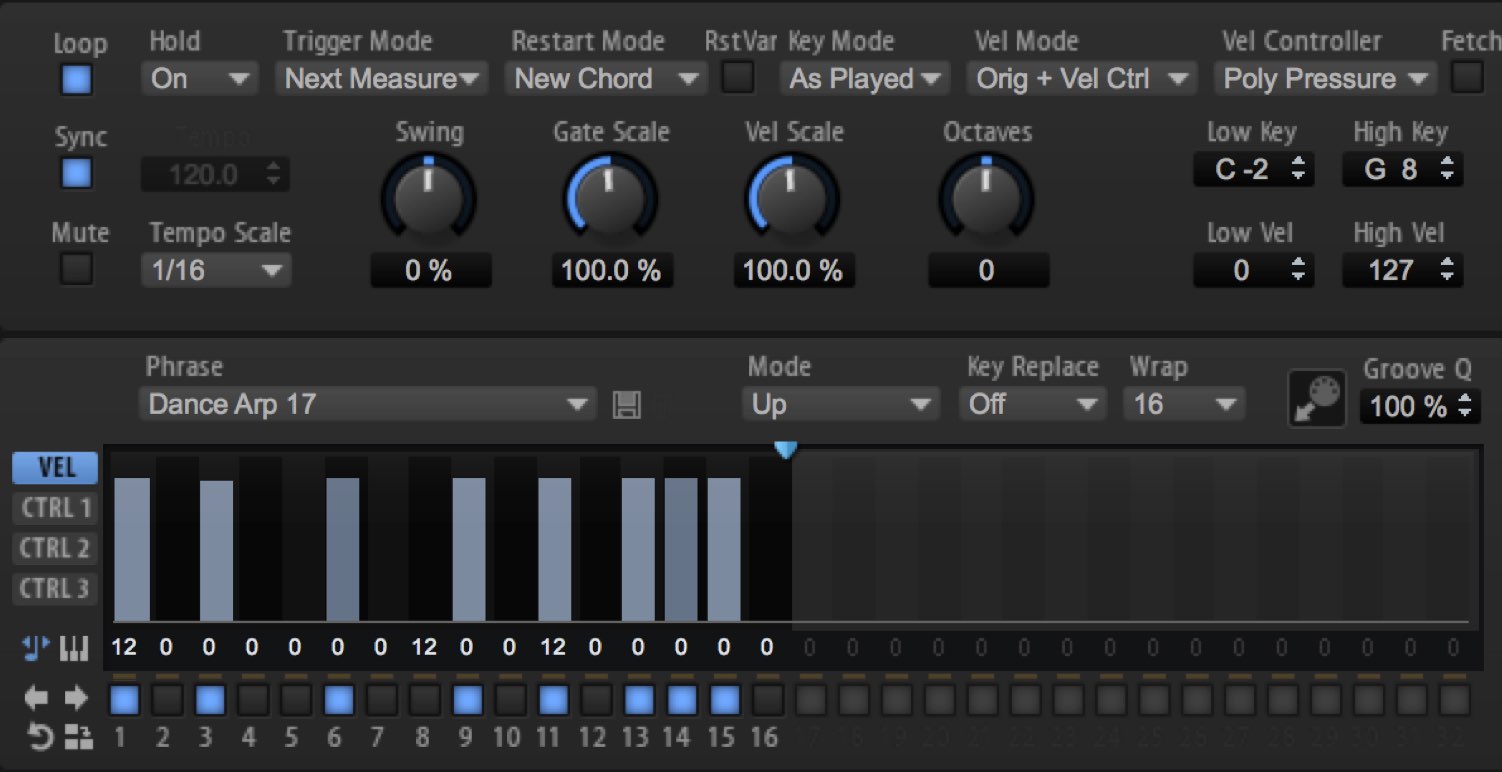Click the Low Vel stepper
The height and width of the screenshot is (772, 1502).
[x=1254, y=270]
